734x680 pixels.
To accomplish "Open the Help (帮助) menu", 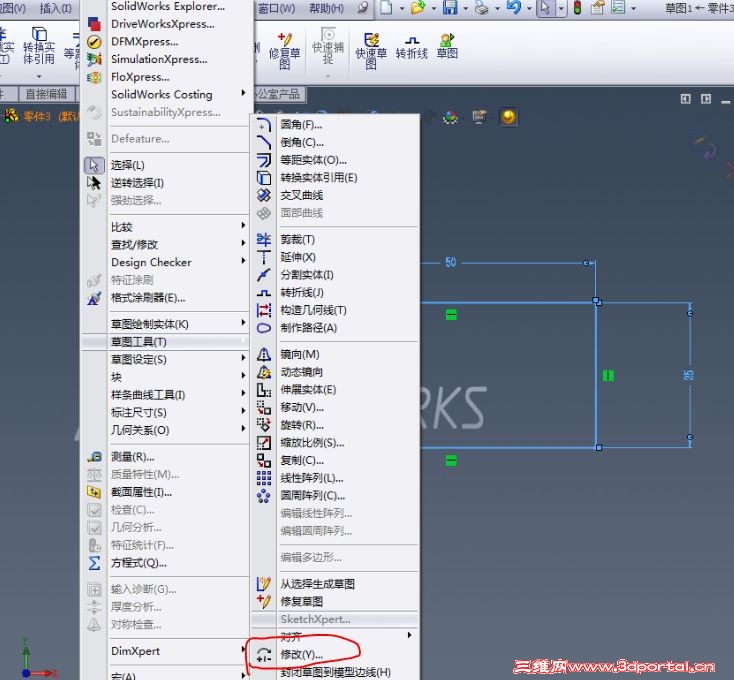I will tap(326, 8).
